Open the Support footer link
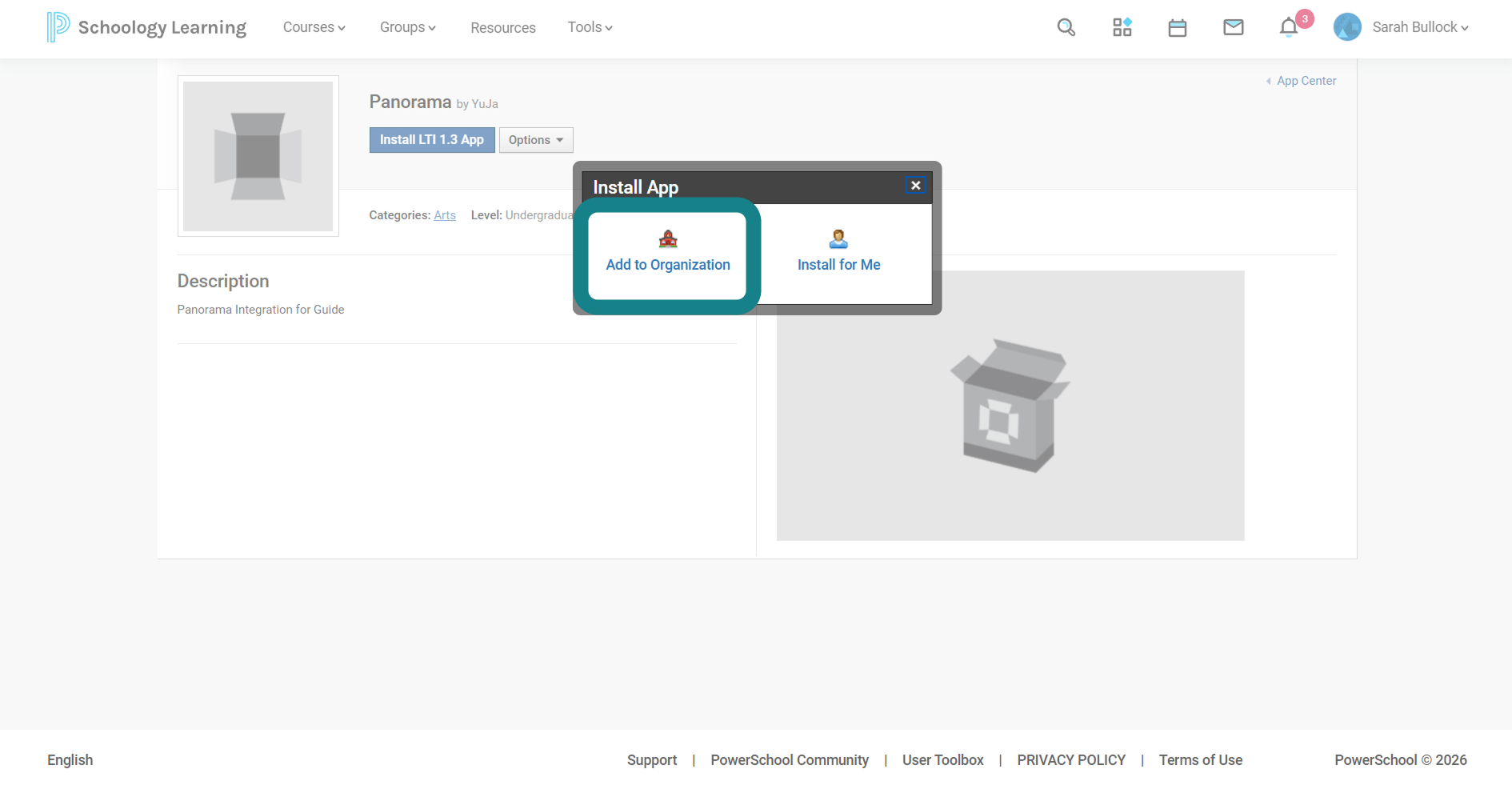Viewport: 1512px width, 785px height. click(652, 760)
